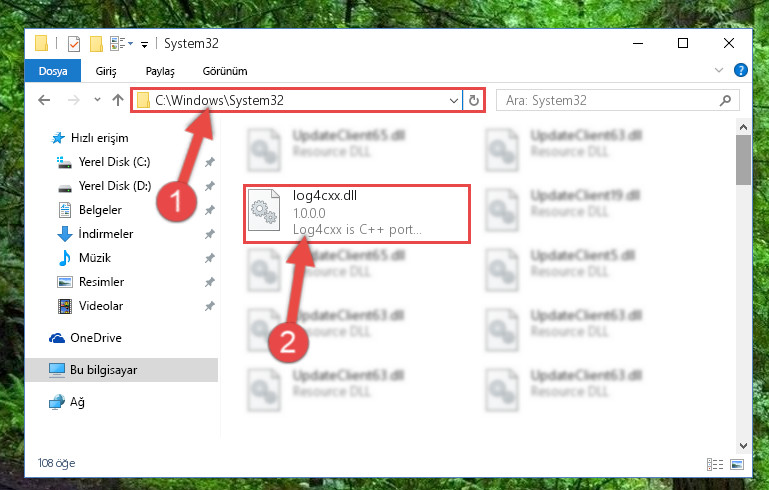Screen dimensions: 769x490
Task: Select the log4cxx.dll file
Action: [x=357, y=213]
